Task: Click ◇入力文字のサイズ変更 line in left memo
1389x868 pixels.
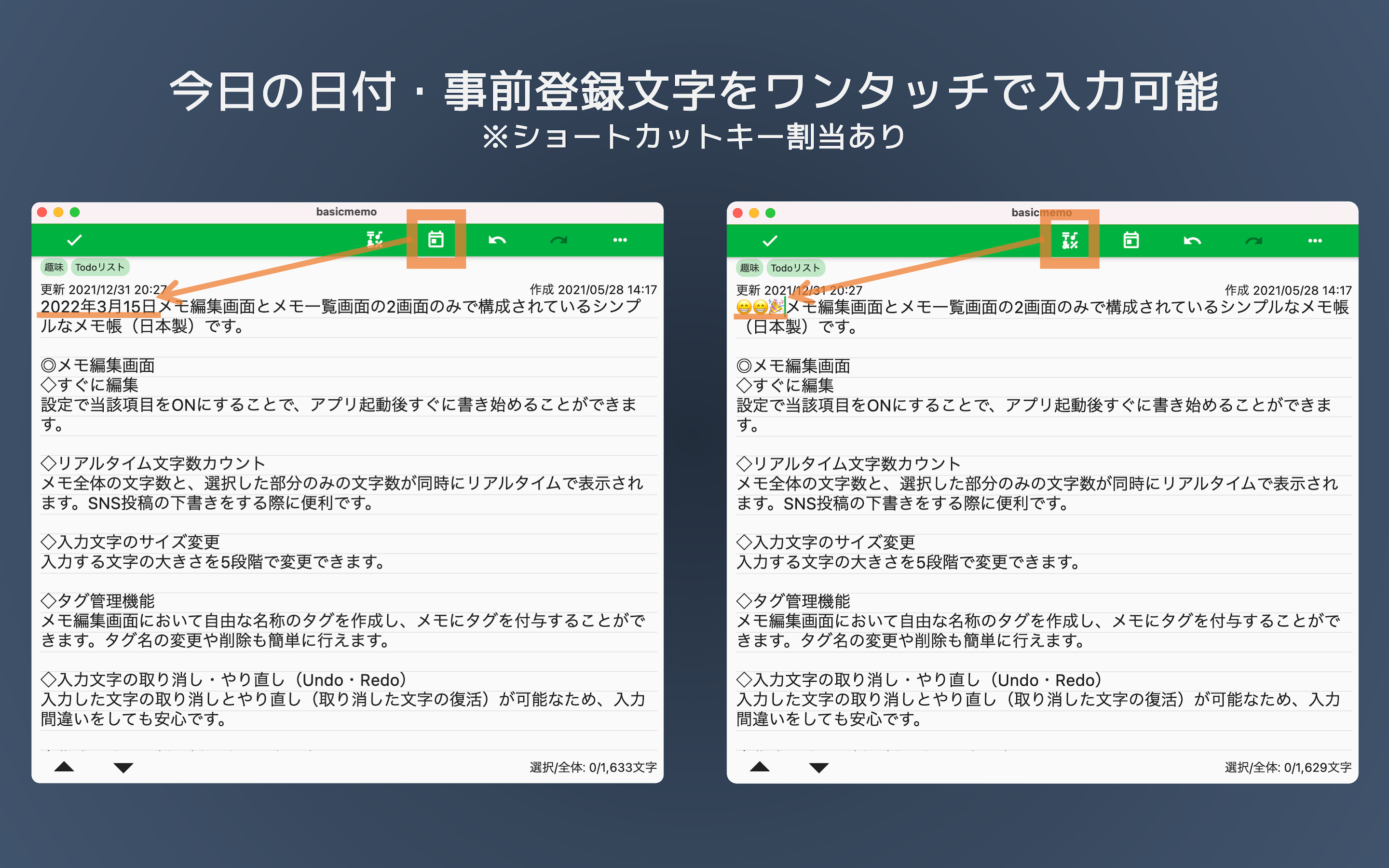Action: coord(130,542)
